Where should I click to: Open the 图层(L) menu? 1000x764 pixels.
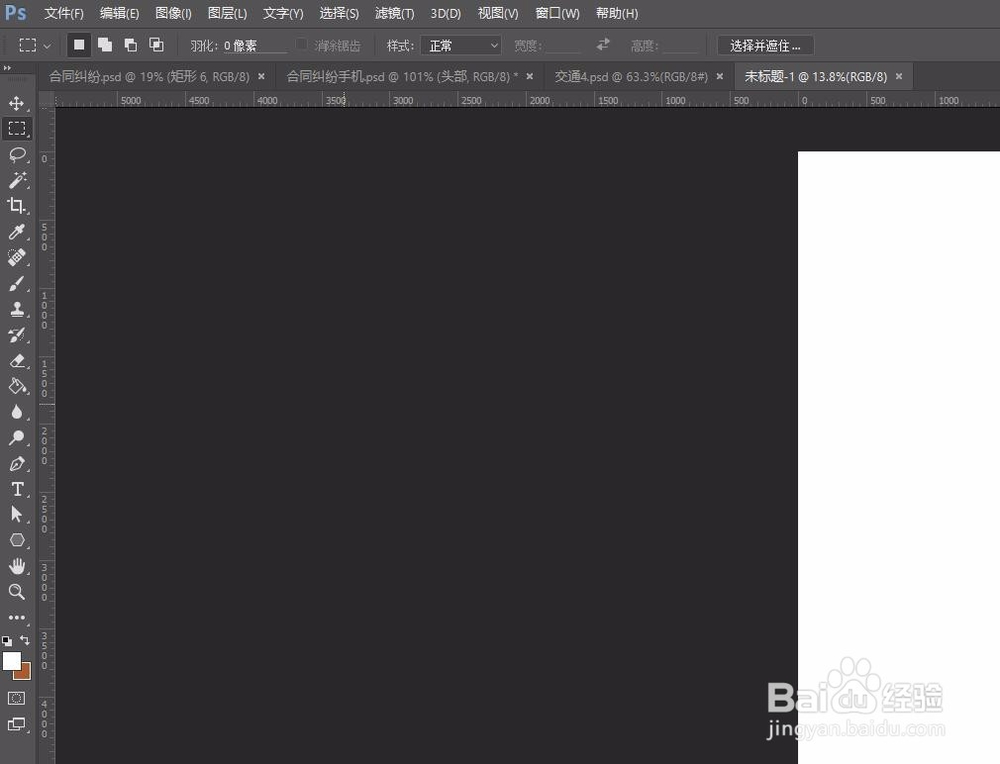[x=228, y=13]
